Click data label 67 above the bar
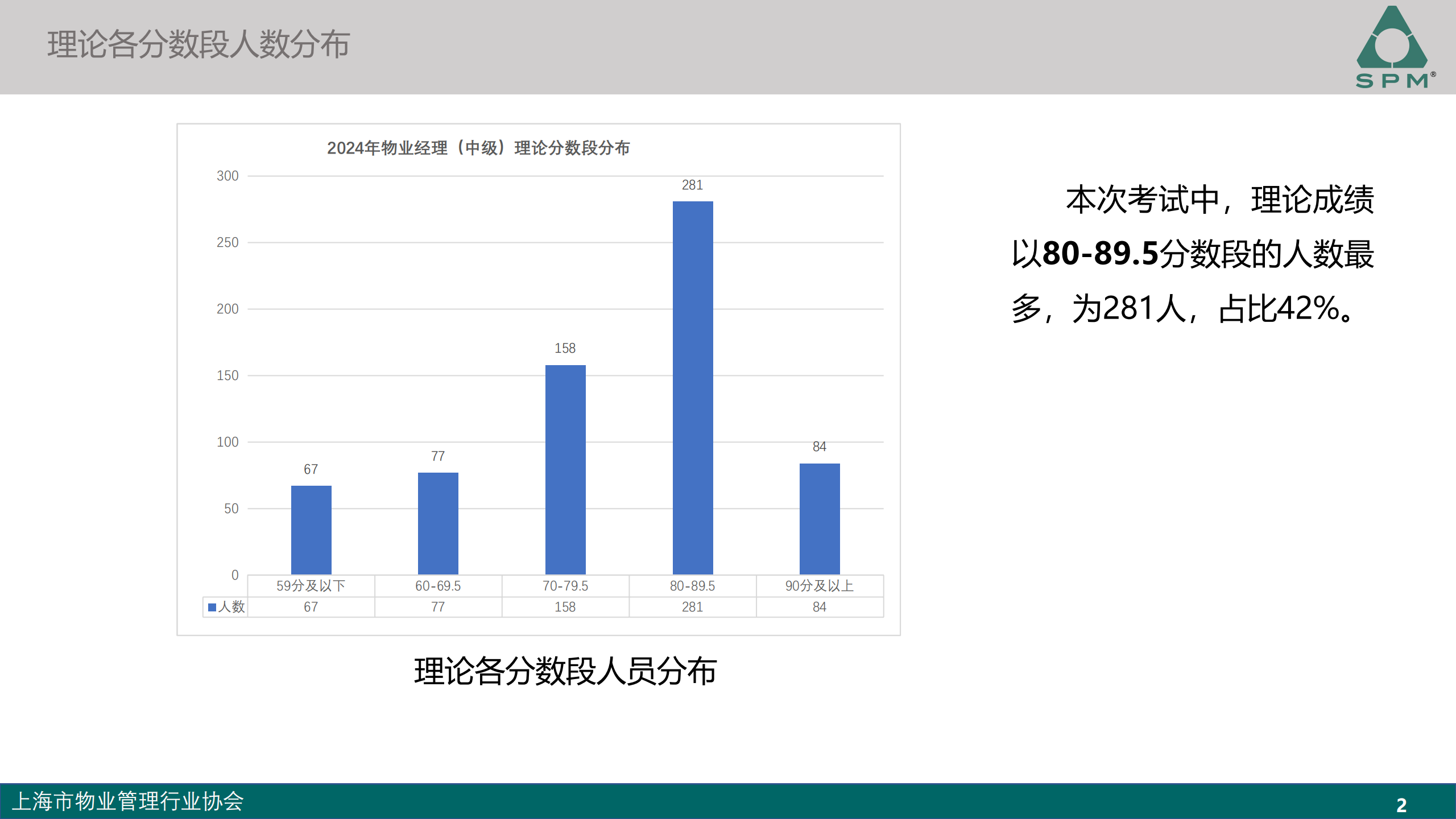This screenshot has height=819, width=1456. [311, 469]
